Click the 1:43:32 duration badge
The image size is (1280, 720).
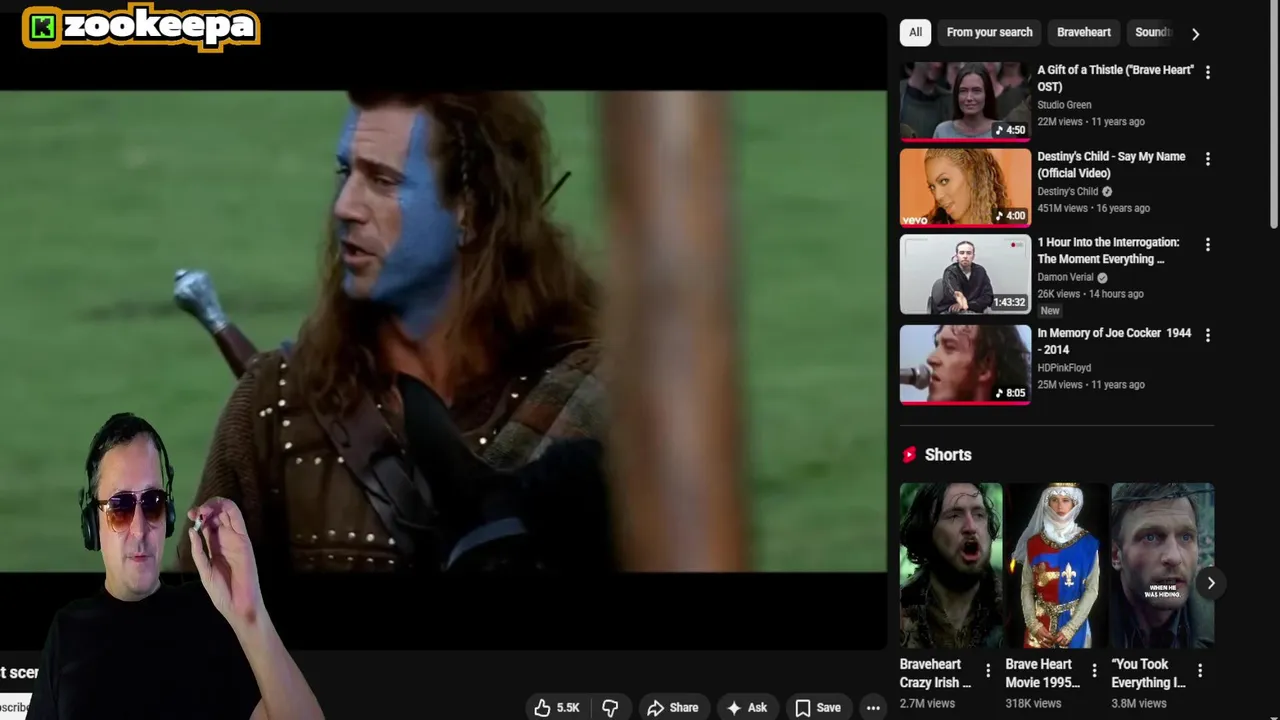click(x=1009, y=302)
